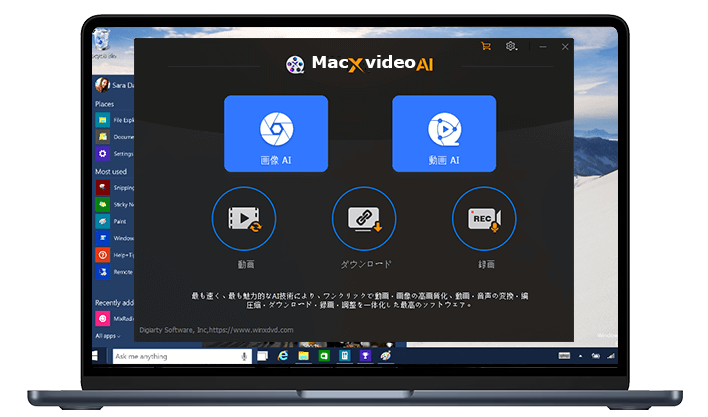This screenshot has width=708, height=417.
Task: Open the purple trophy taskbar app
Action: click(x=365, y=356)
